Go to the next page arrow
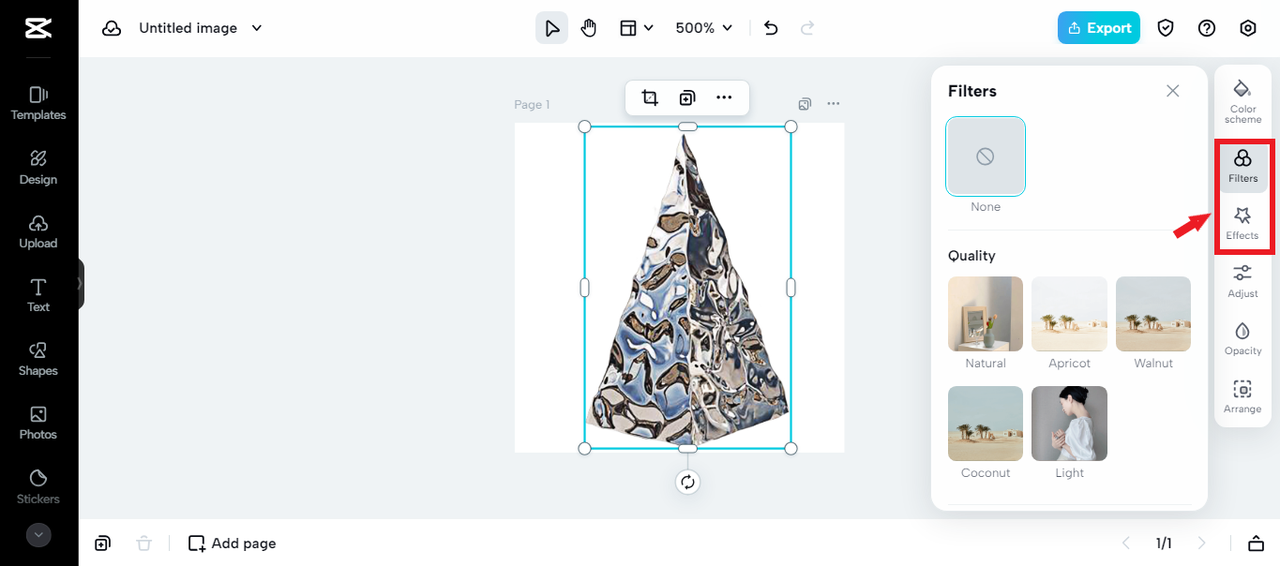 pos(1202,543)
